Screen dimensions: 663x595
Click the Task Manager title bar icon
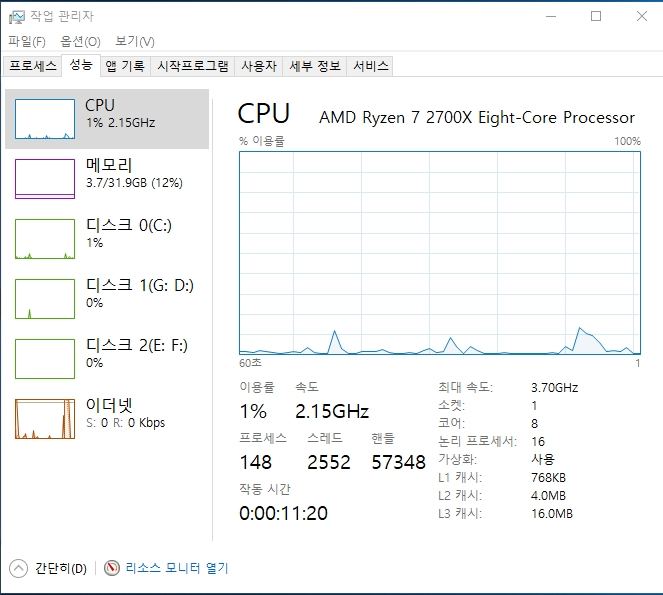[x=15, y=16]
